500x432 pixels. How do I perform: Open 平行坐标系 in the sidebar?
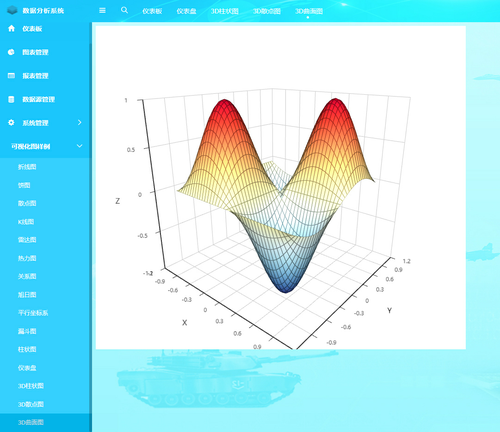click(x=33, y=313)
